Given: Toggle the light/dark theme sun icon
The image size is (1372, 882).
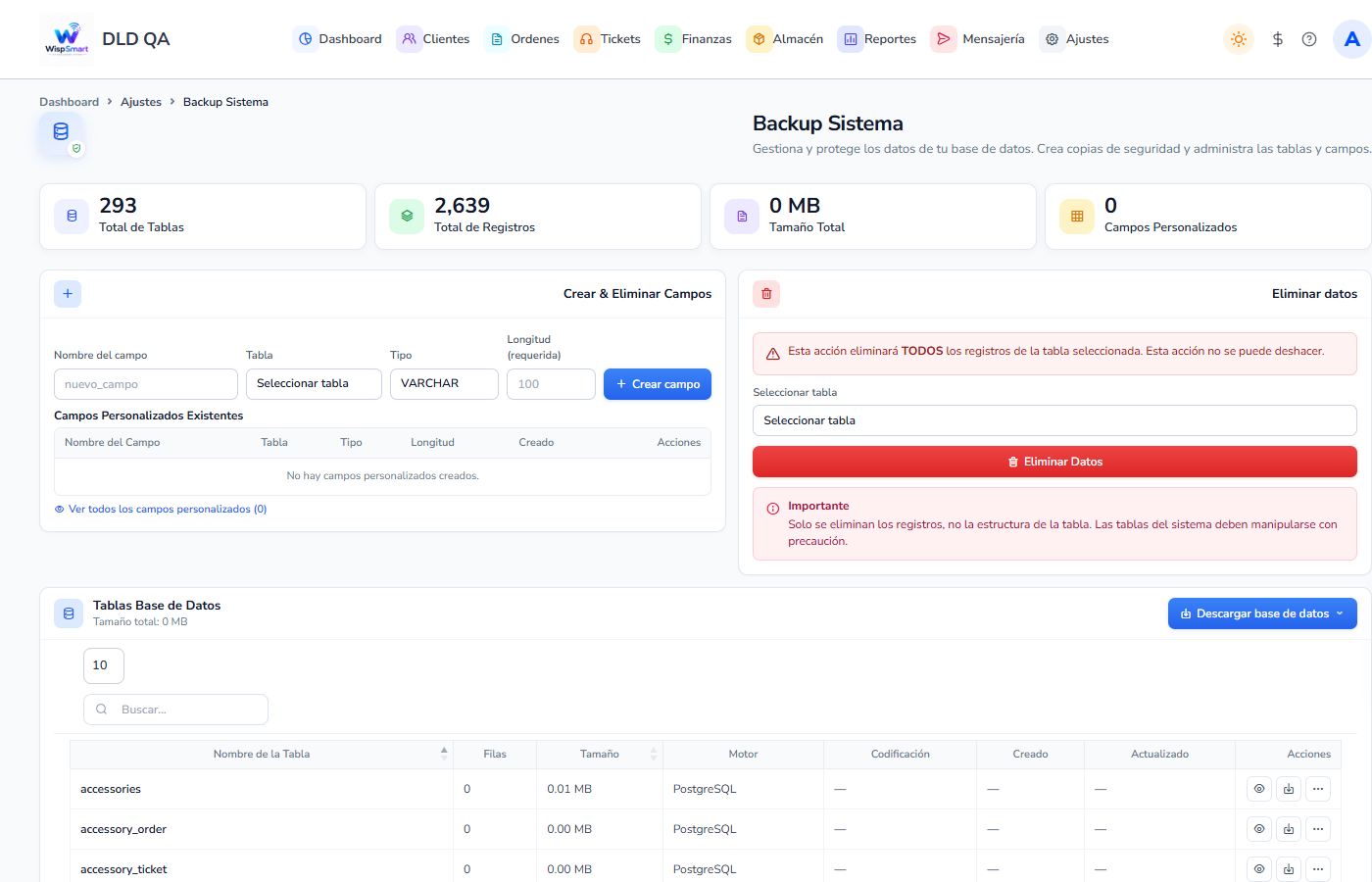Looking at the screenshot, I should [x=1239, y=39].
